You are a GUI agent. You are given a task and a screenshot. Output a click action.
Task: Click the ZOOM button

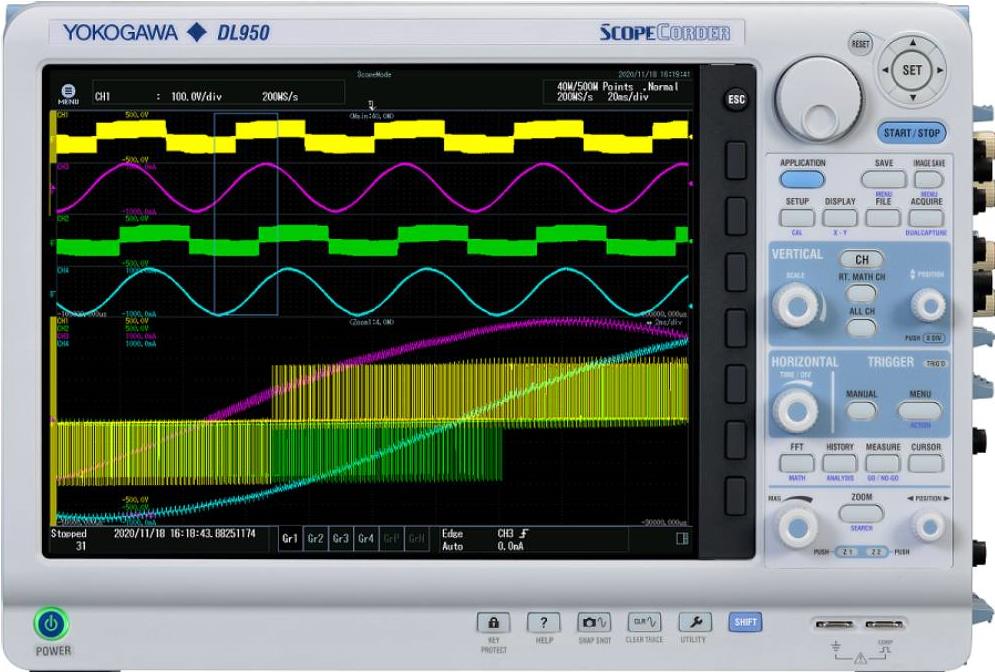[861, 513]
